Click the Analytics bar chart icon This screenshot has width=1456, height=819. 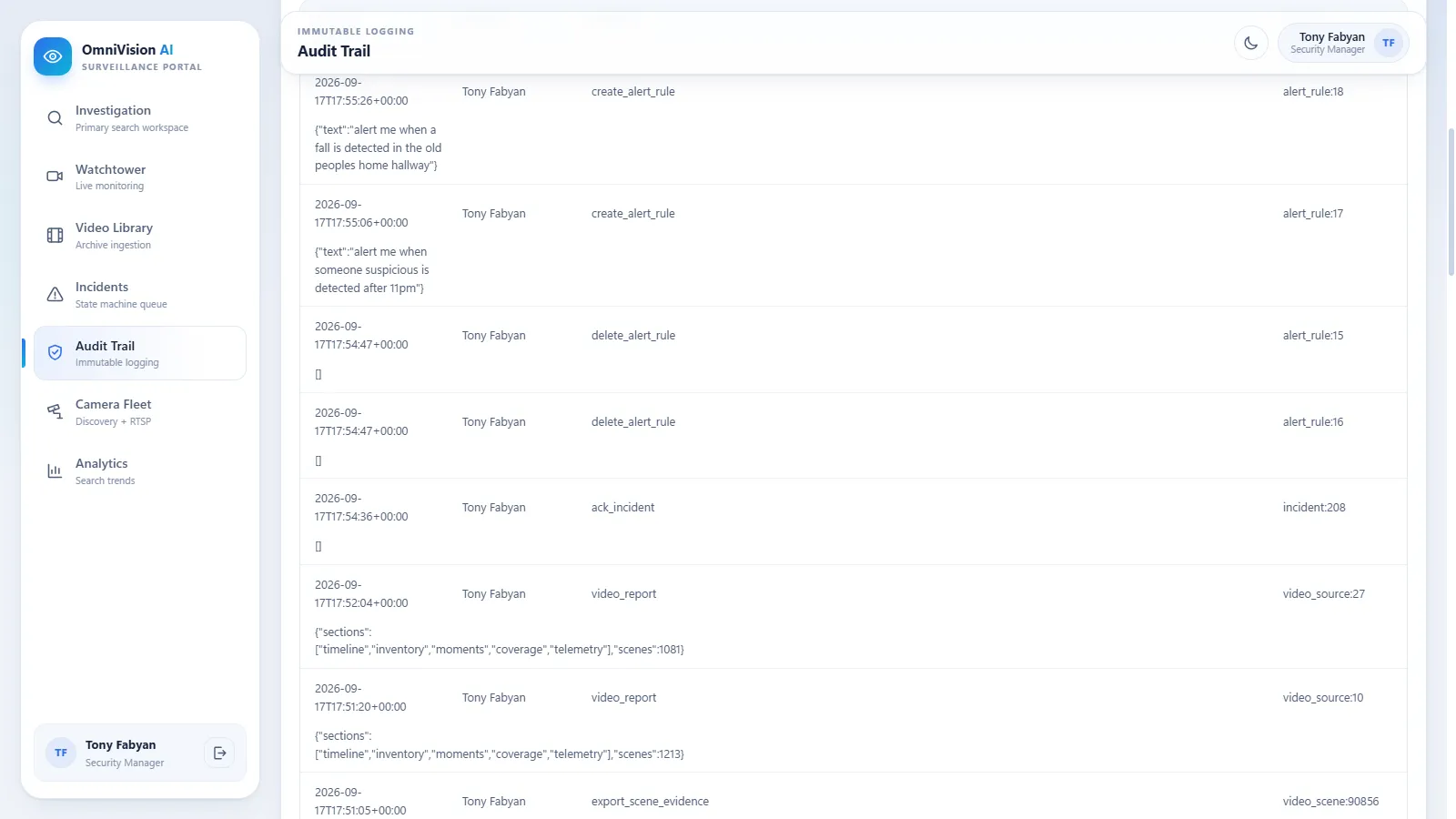55,471
